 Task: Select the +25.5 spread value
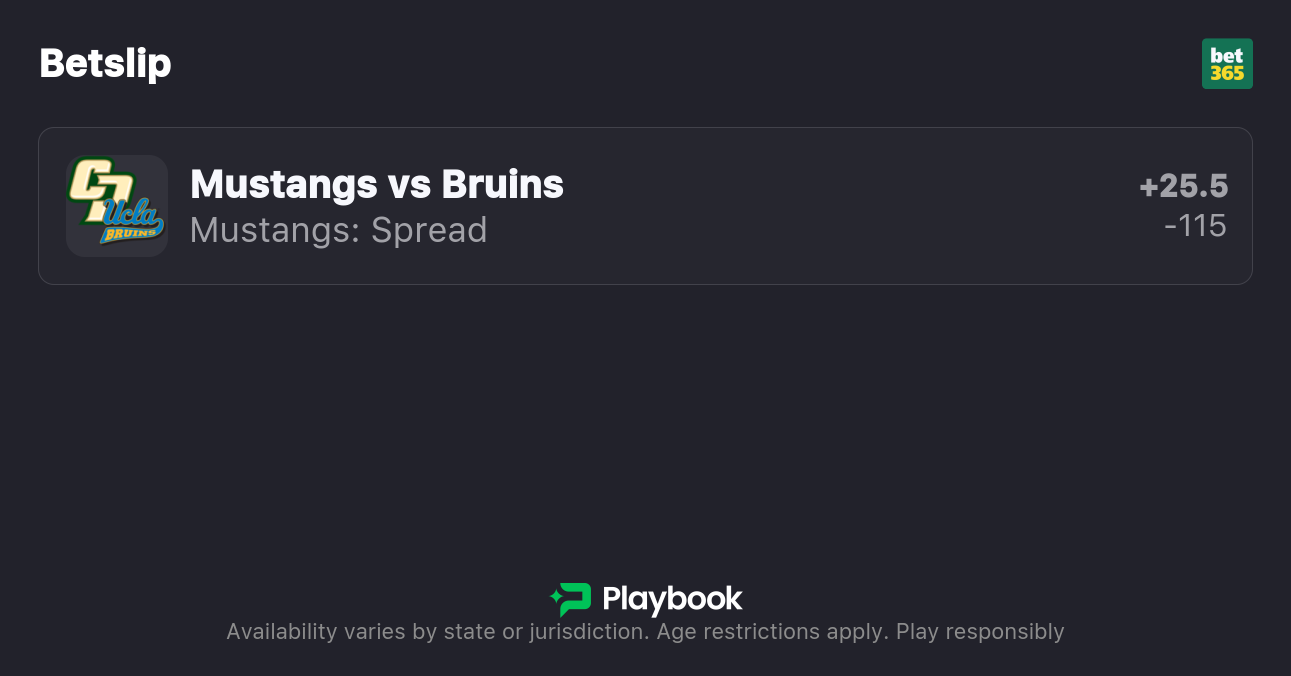click(x=1183, y=186)
